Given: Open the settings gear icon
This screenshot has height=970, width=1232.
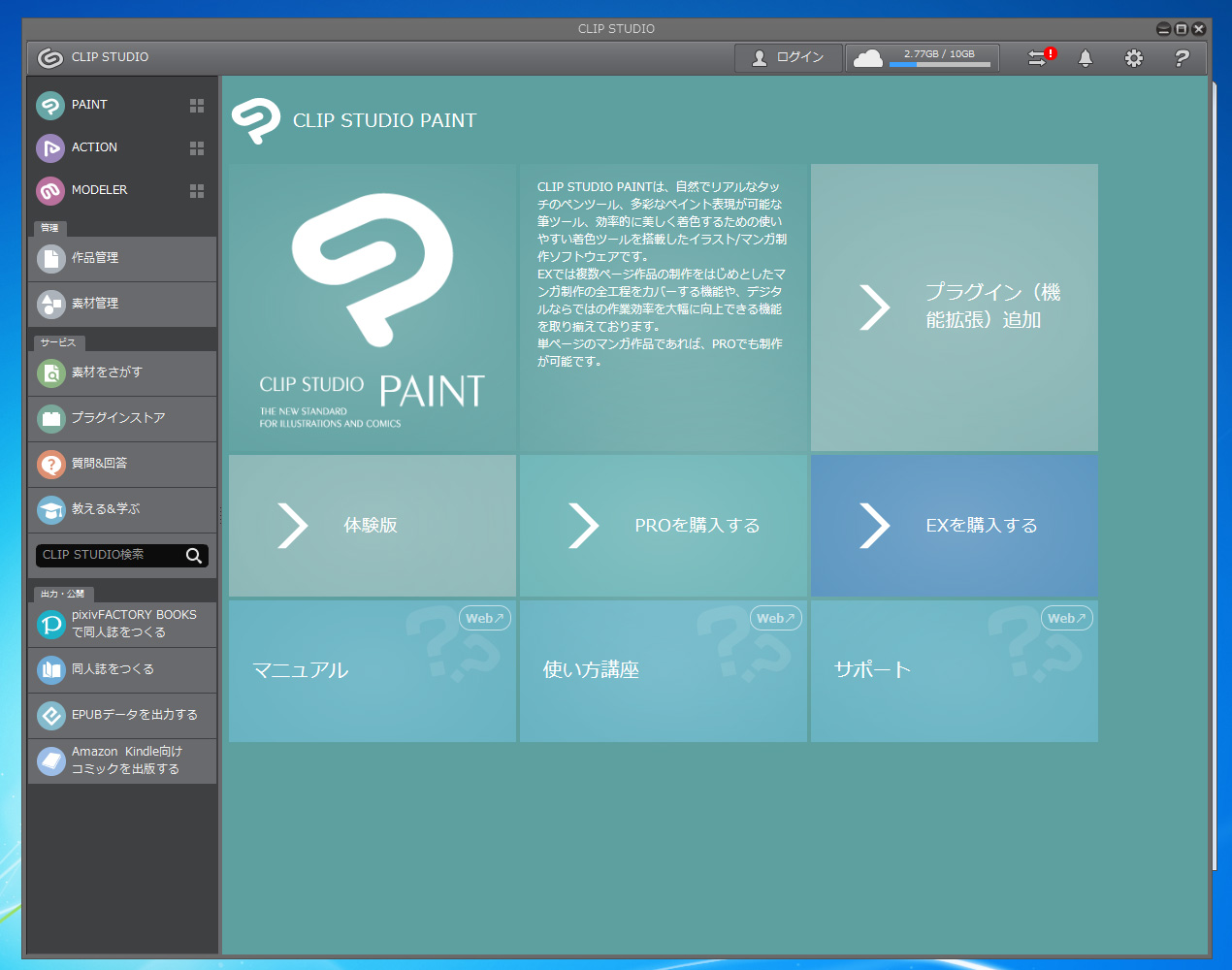Looking at the screenshot, I should (1133, 58).
